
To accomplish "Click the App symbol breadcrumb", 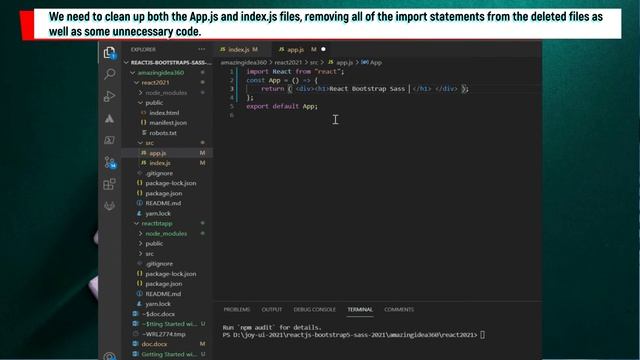I will click(372, 62).
